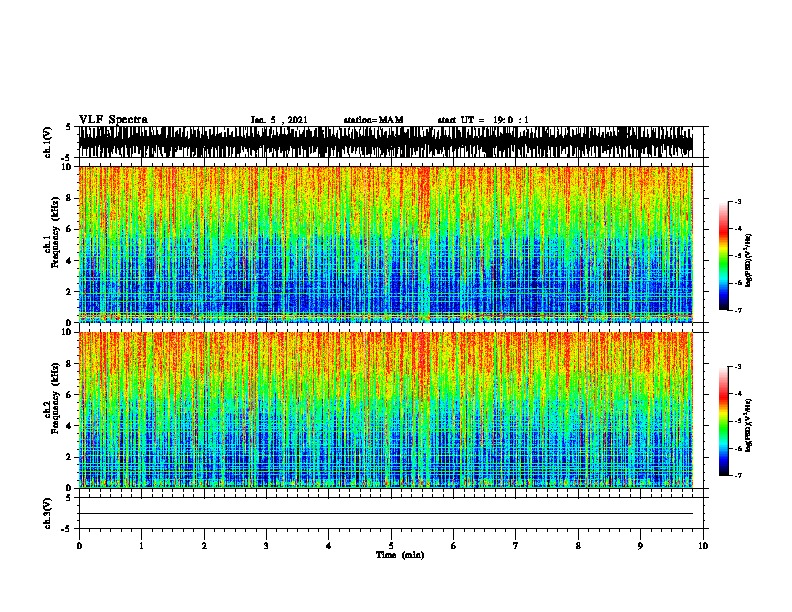792x612 pixels.
Task: Click the "VLF Spectra" title text
Action: [x=113, y=120]
